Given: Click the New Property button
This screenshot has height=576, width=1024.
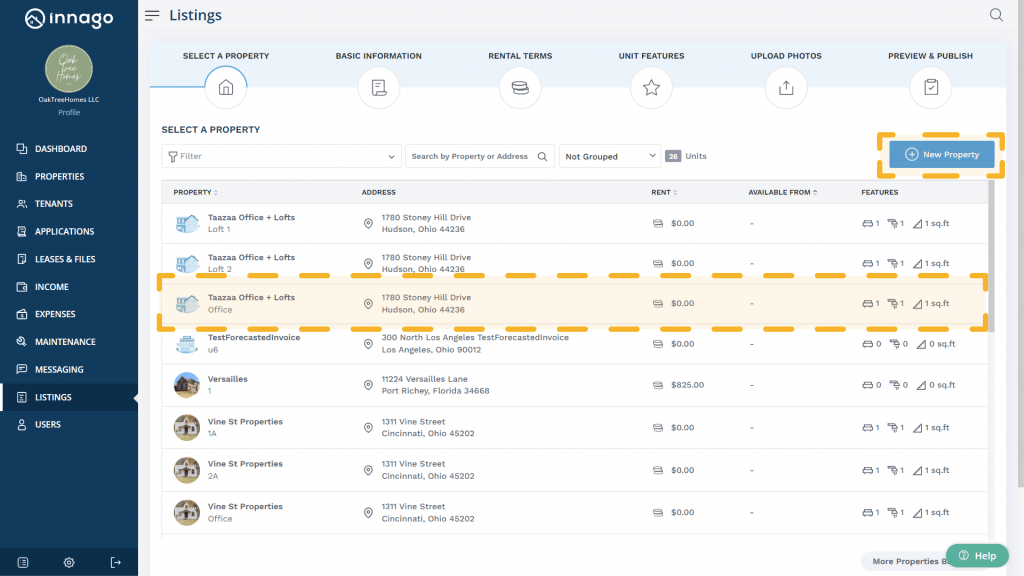Looking at the screenshot, I should tap(941, 155).
